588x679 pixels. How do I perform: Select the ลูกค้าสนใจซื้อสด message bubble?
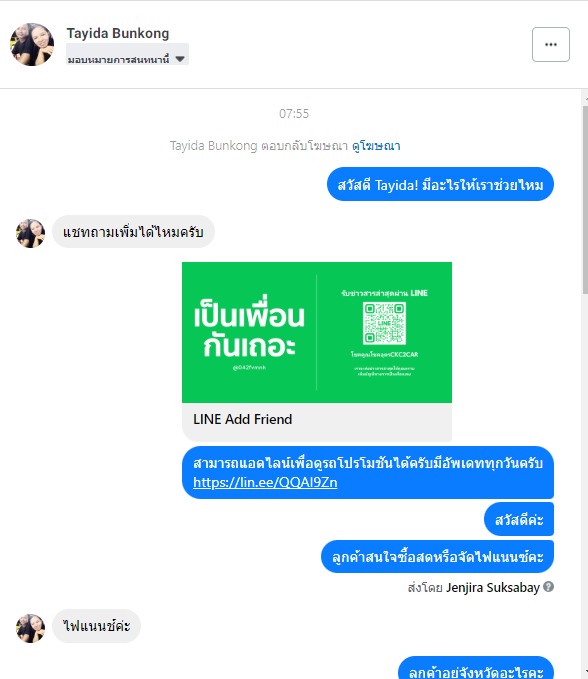[x=437, y=556]
